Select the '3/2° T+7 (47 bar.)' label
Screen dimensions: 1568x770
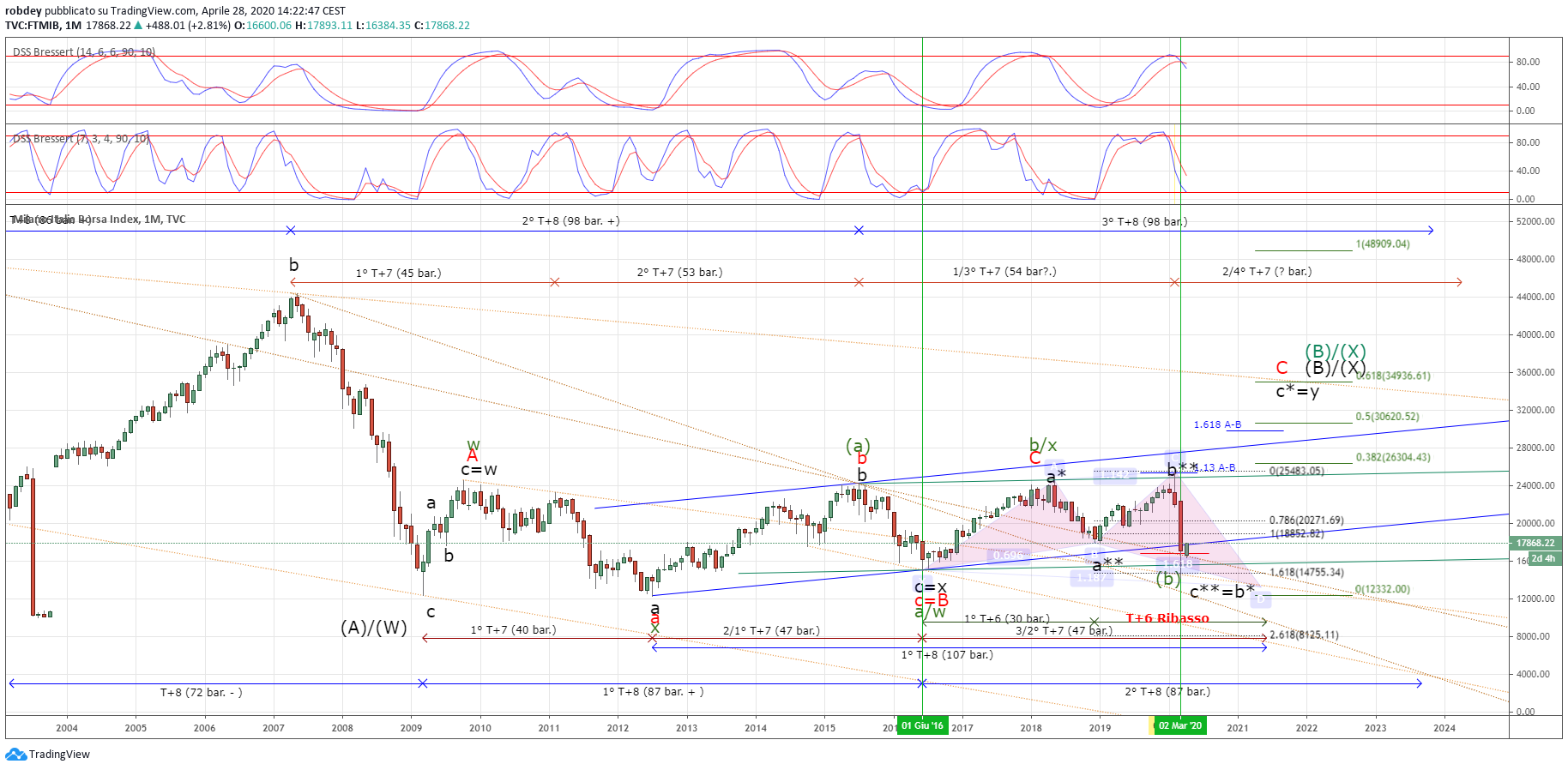tap(1064, 631)
